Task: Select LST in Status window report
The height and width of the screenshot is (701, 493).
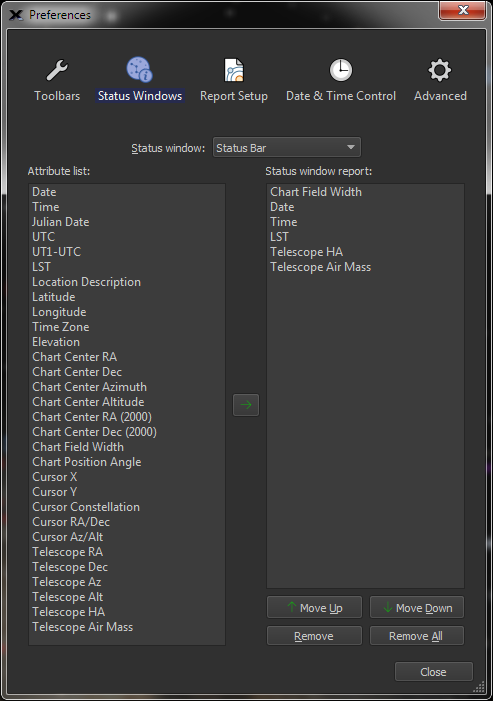Action: [x=365, y=237]
